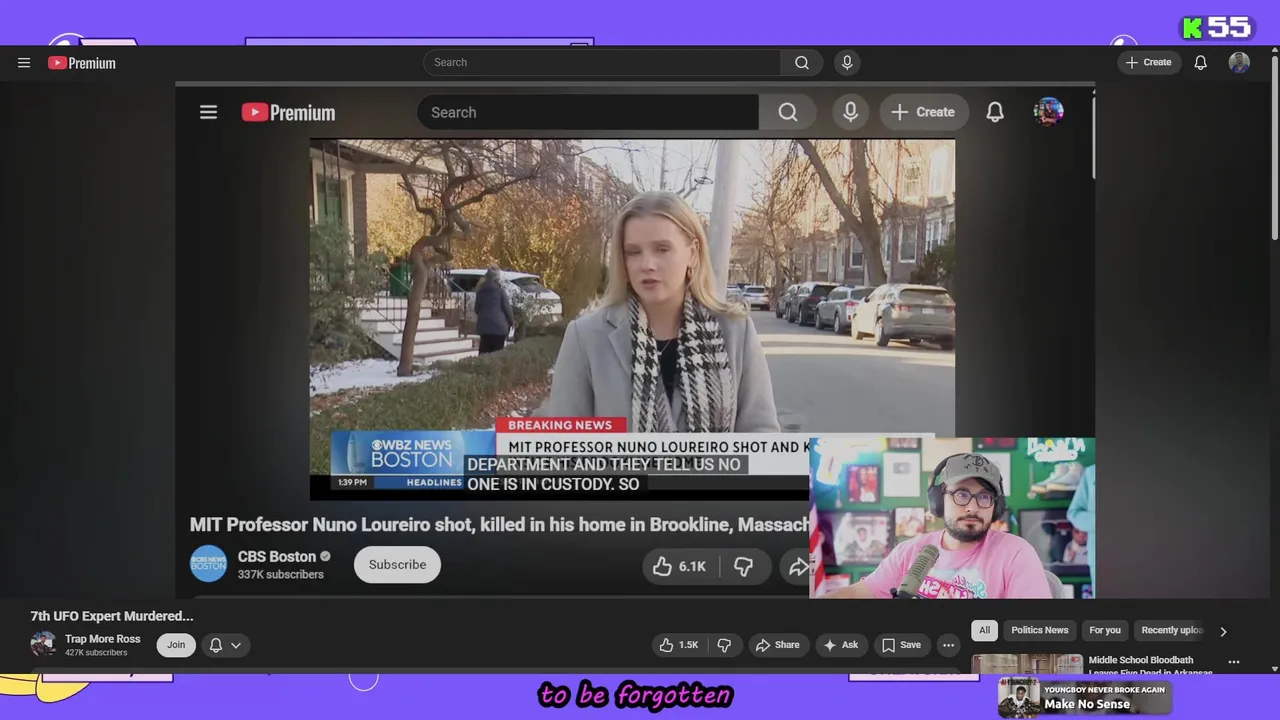Click the outer top-bar Create button

coord(1148,62)
